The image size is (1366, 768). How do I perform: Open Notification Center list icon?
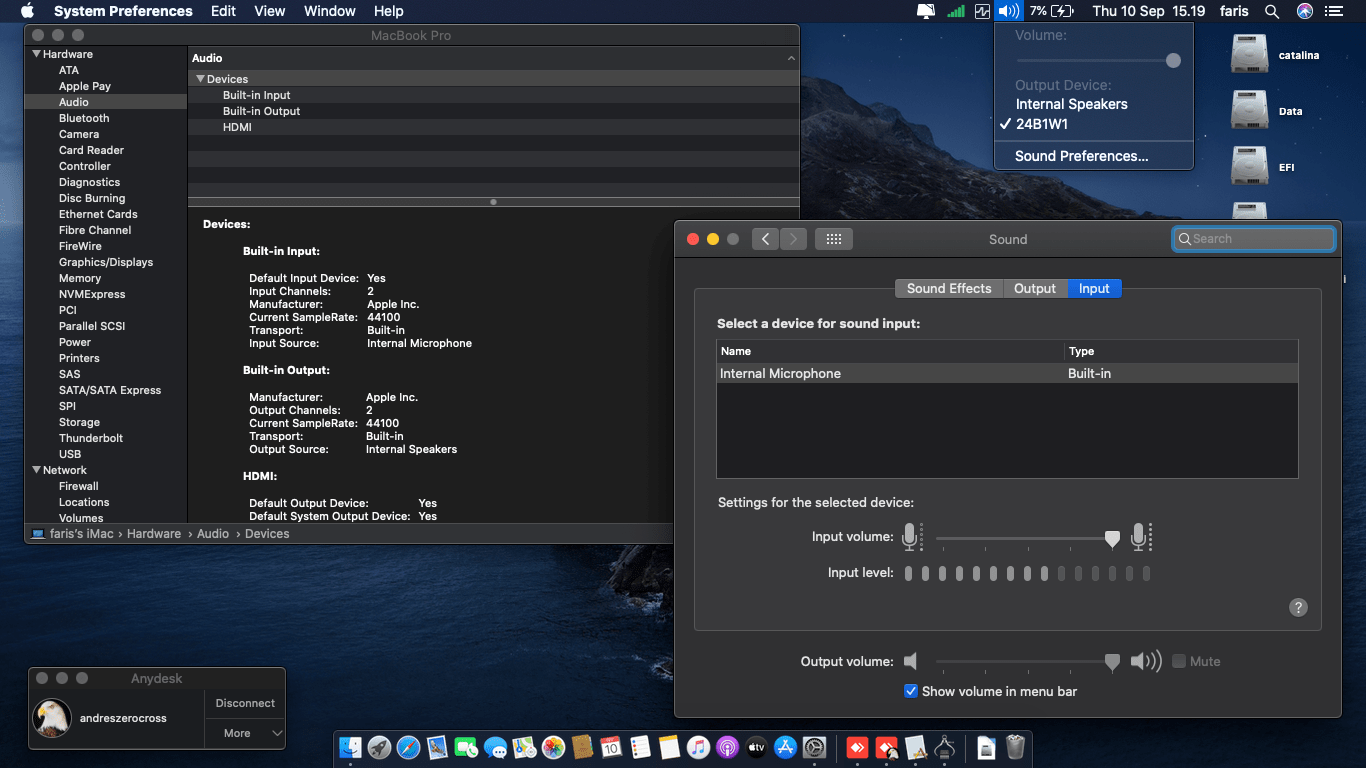1334,11
